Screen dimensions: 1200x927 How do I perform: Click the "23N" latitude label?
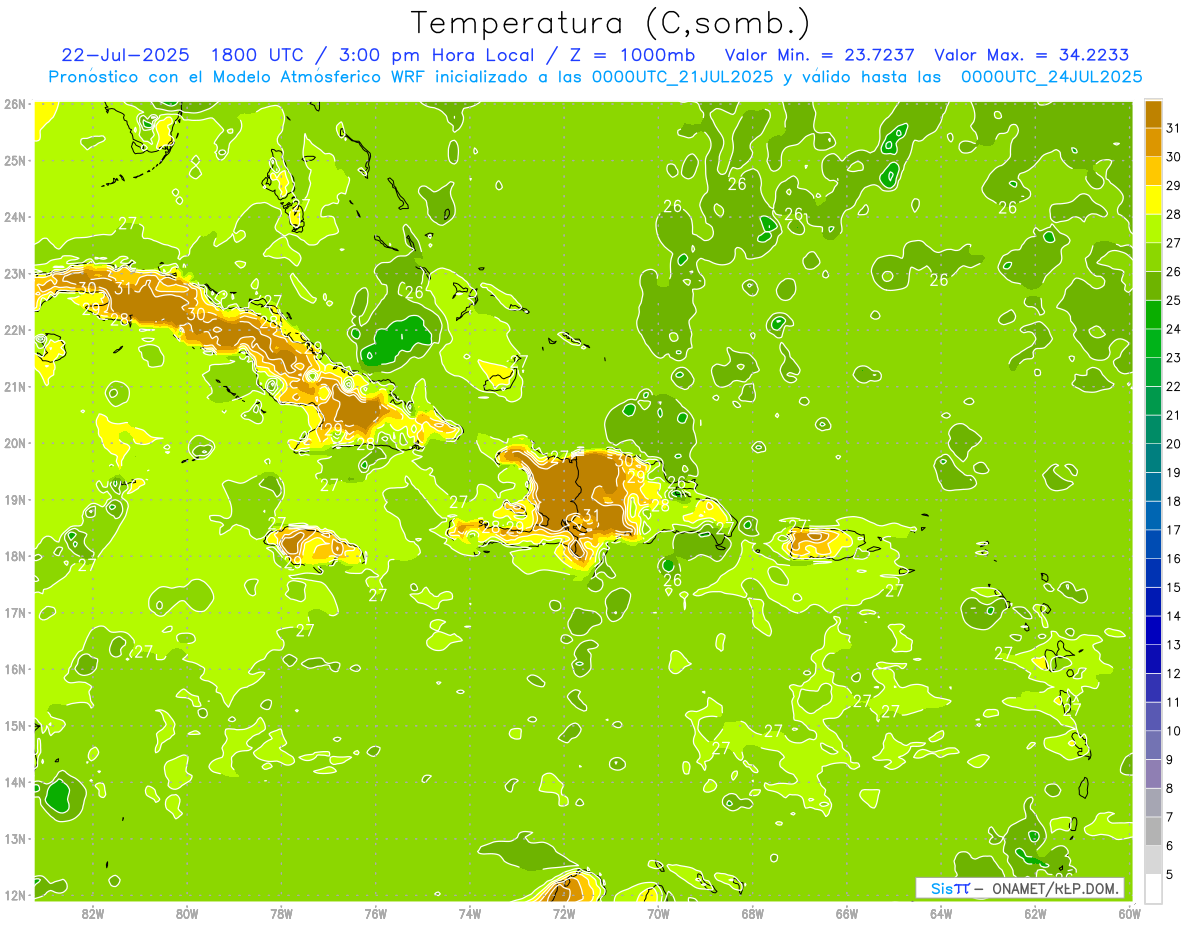pyautogui.click(x=14, y=273)
